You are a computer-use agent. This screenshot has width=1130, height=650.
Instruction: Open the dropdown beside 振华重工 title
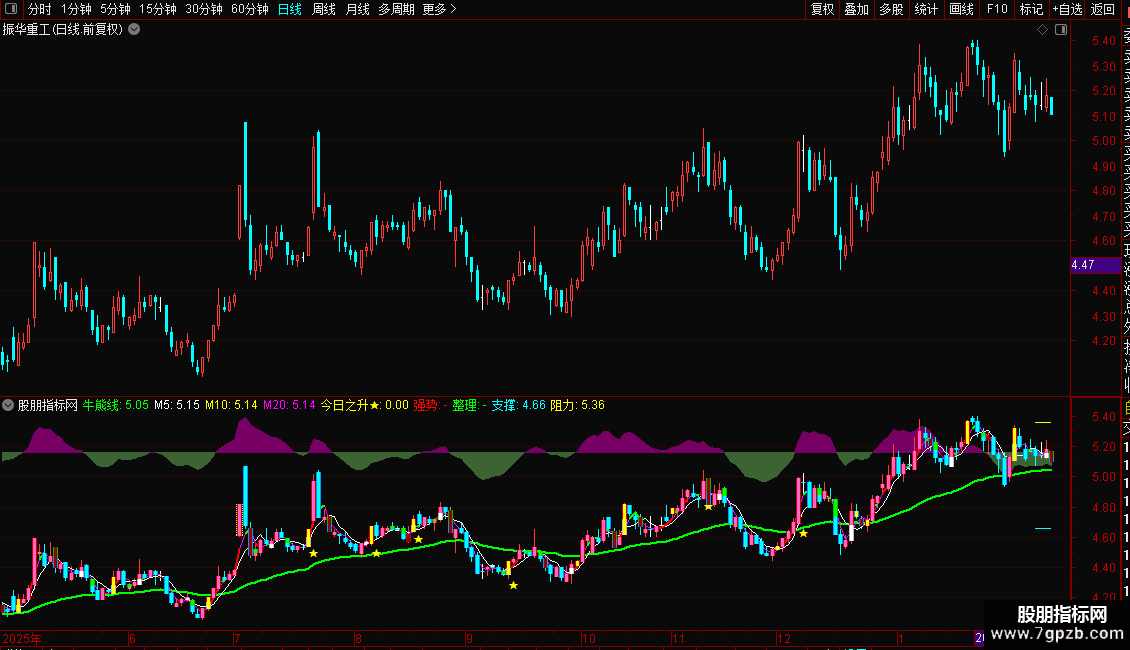coord(134,30)
